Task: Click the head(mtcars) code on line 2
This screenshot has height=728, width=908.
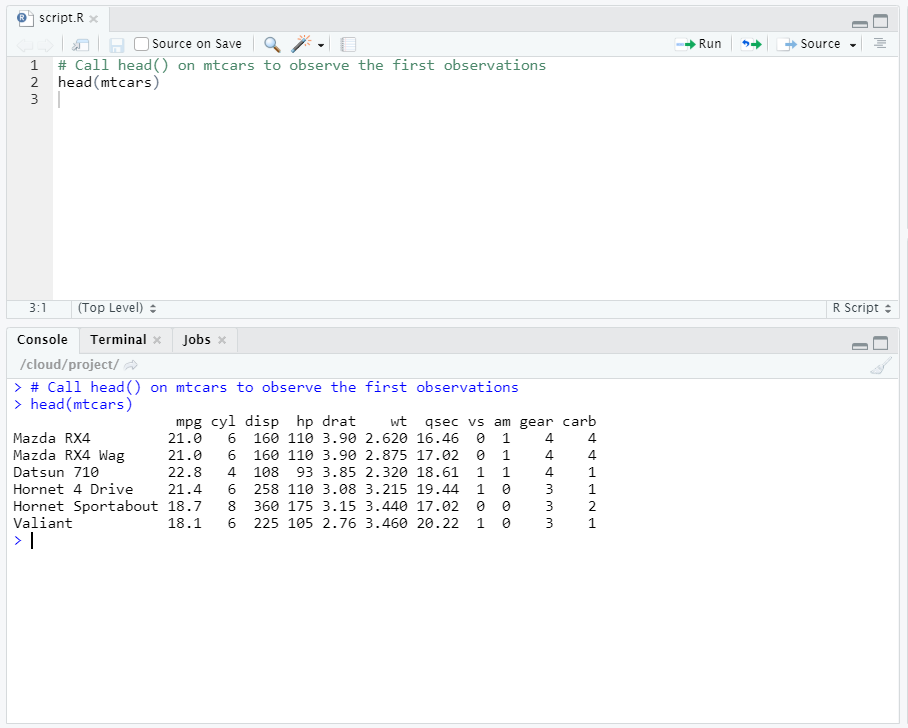Action: [x=108, y=82]
